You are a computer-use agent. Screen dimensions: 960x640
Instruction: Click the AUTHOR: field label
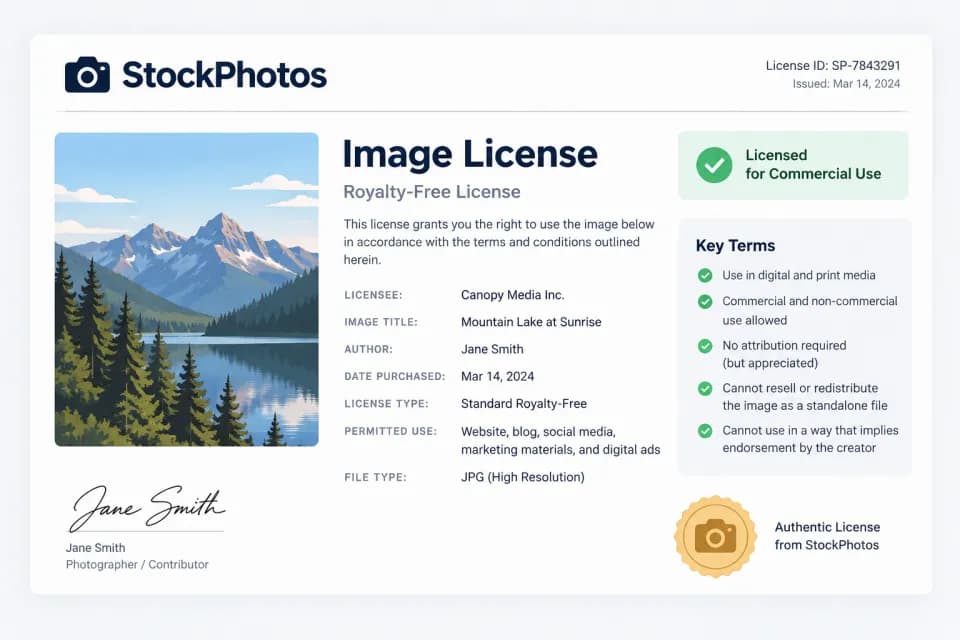point(369,350)
